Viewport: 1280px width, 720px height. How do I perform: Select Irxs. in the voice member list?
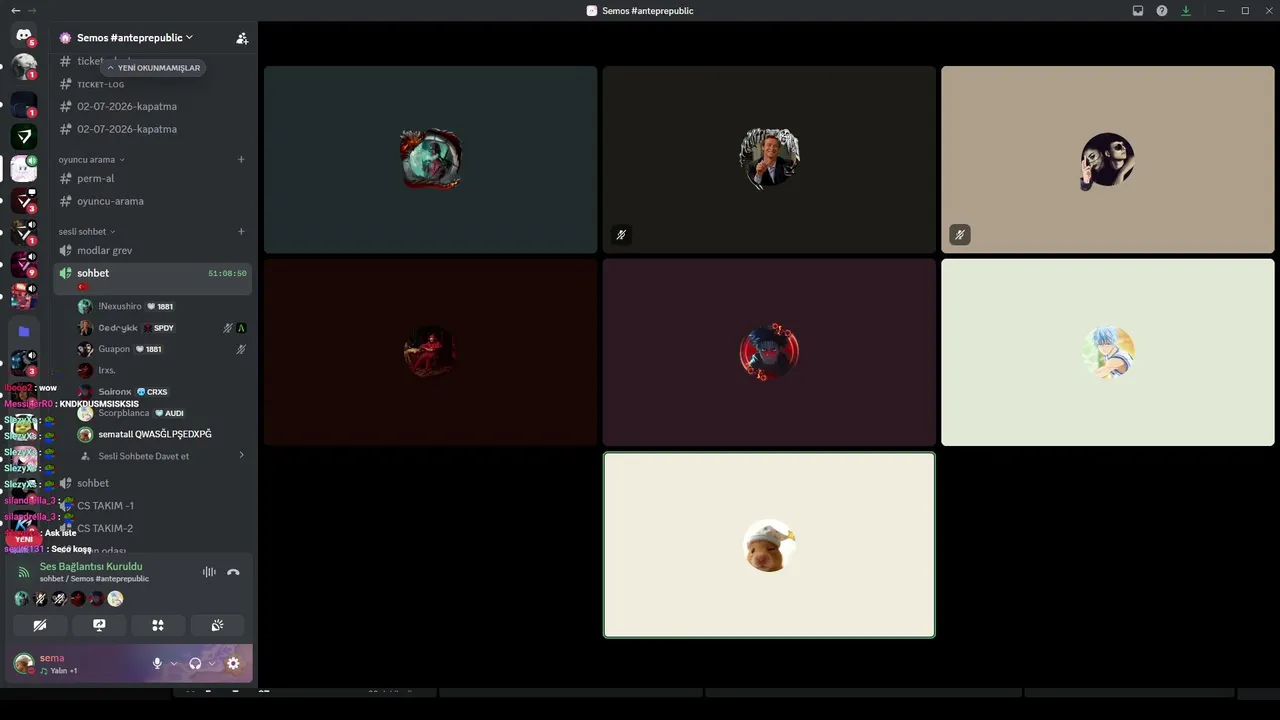(162, 370)
